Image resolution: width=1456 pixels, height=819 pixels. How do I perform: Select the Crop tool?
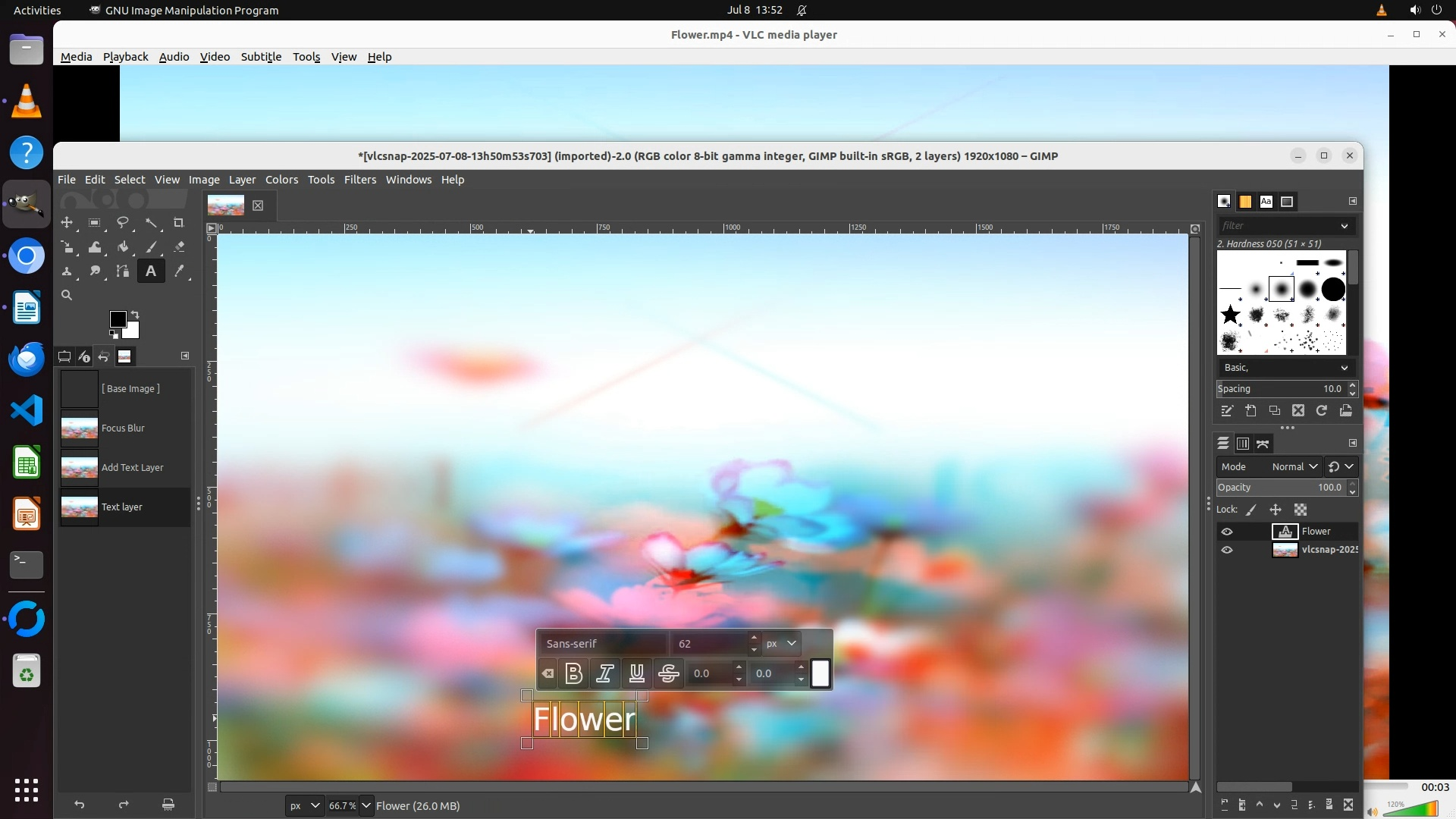(x=178, y=223)
